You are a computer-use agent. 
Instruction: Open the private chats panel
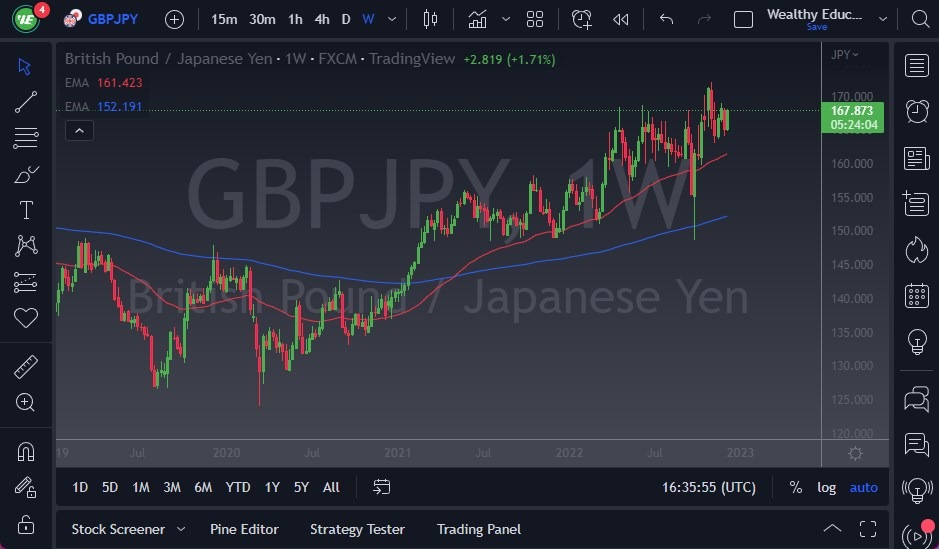click(917, 445)
